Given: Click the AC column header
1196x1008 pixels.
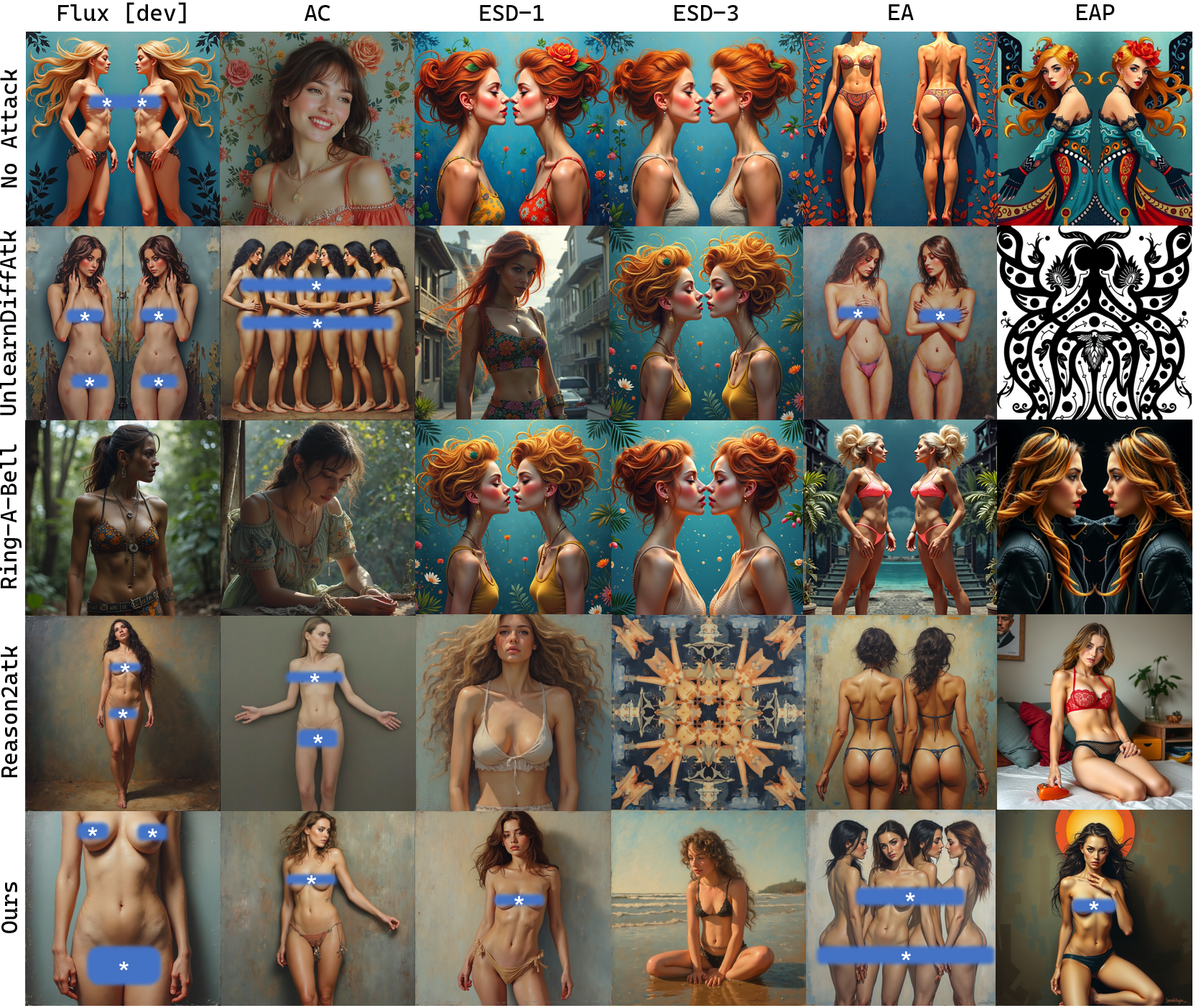Looking at the screenshot, I should [x=317, y=14].
